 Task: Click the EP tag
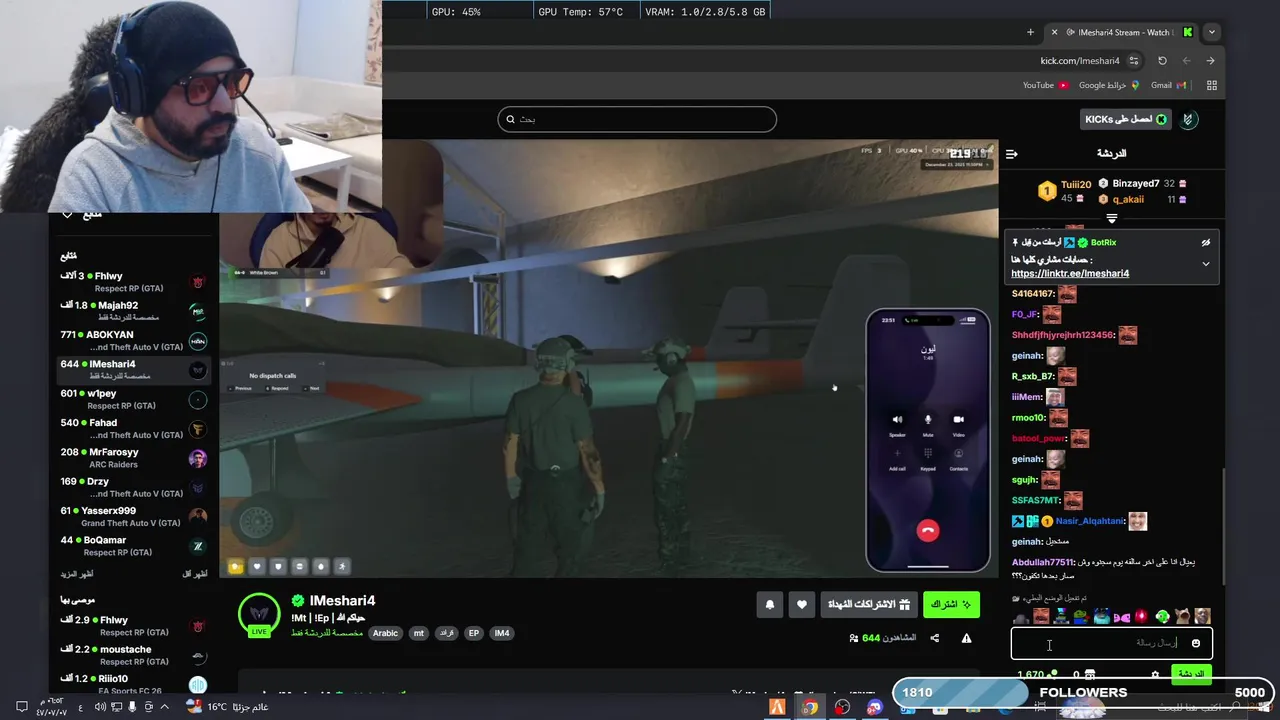point(474,633)
